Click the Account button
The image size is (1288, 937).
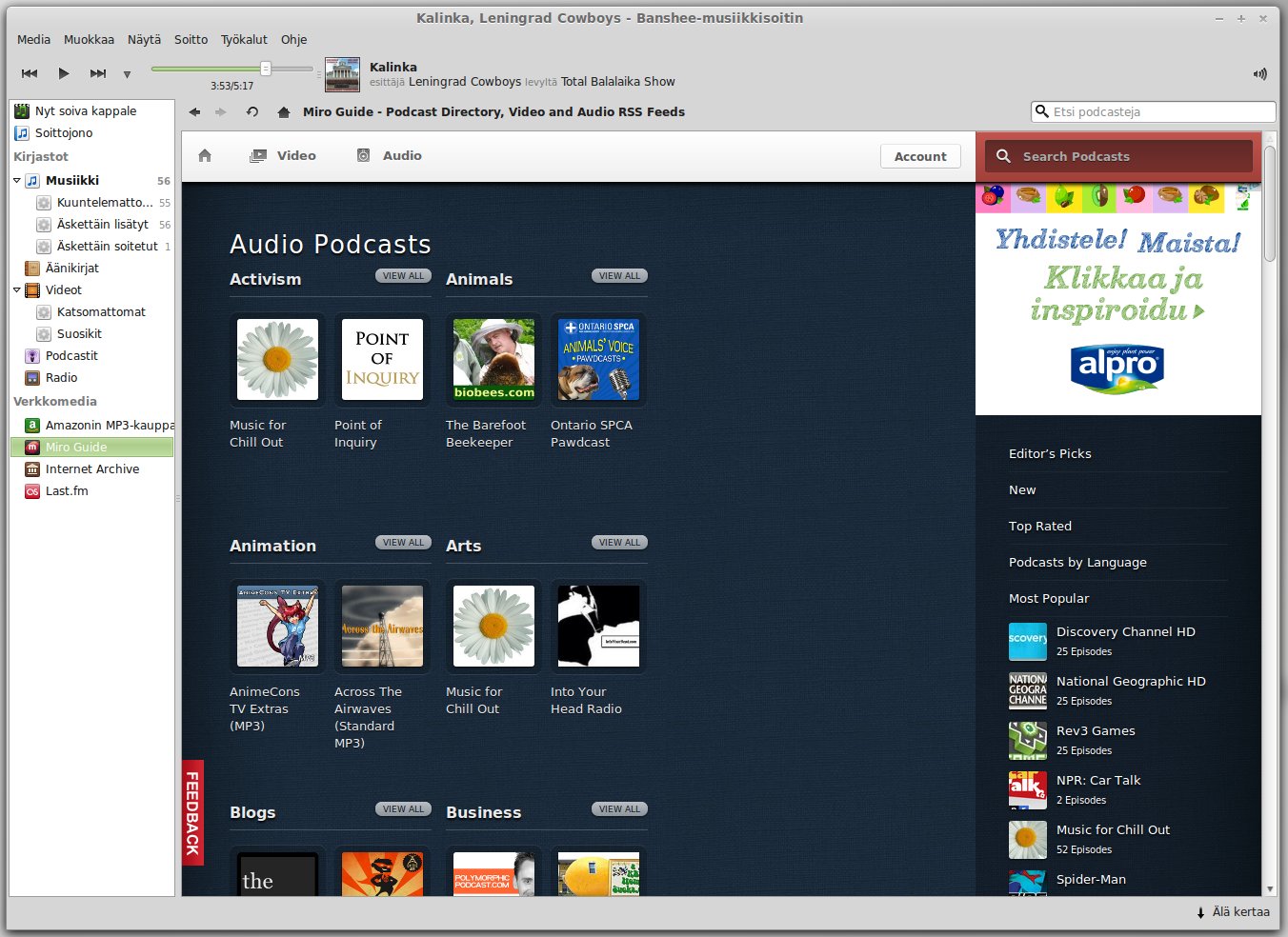point(920,156)
